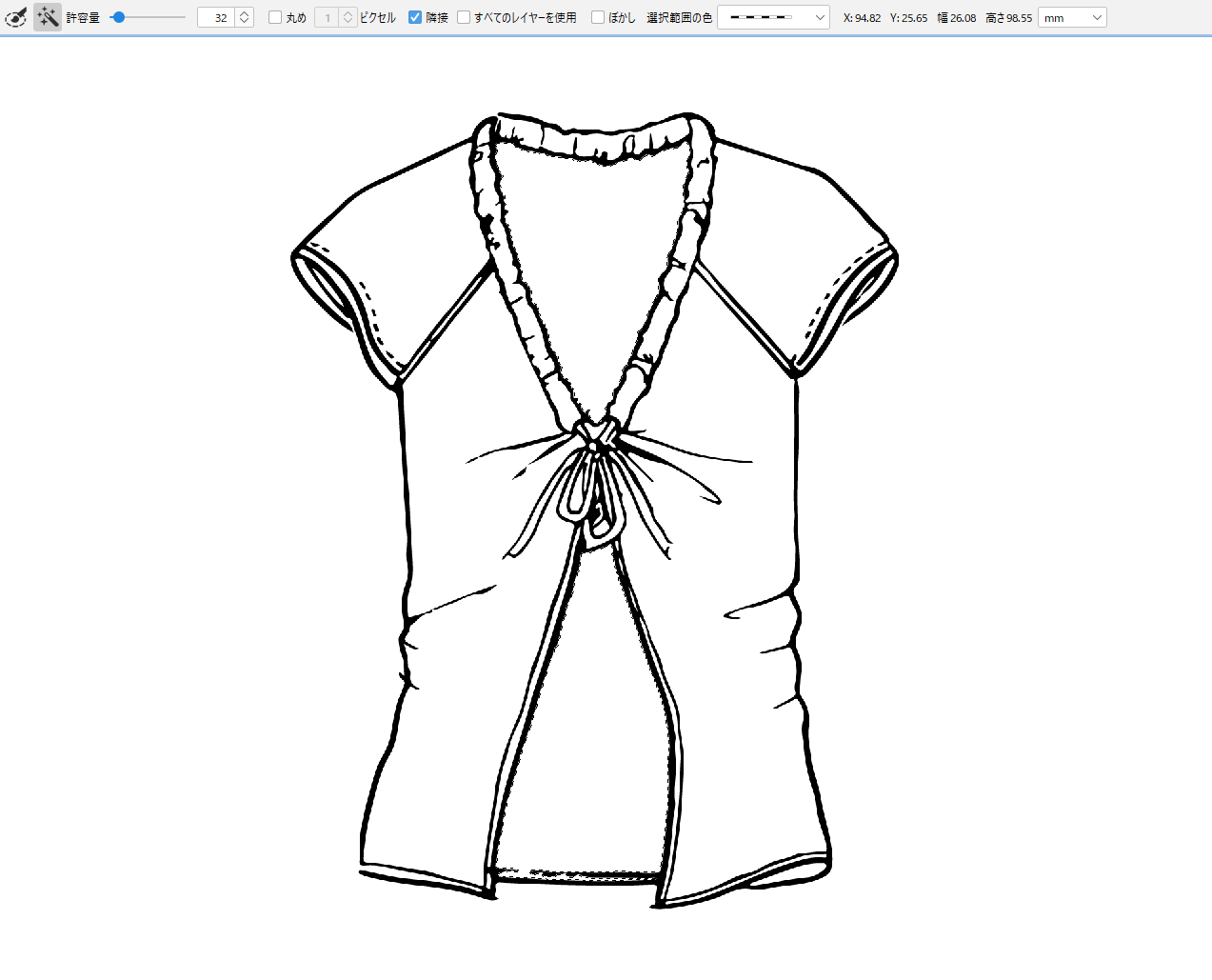1212x980 pixels.
Task: Click the X: 94.82 coordinate readout
Action: 862,17
